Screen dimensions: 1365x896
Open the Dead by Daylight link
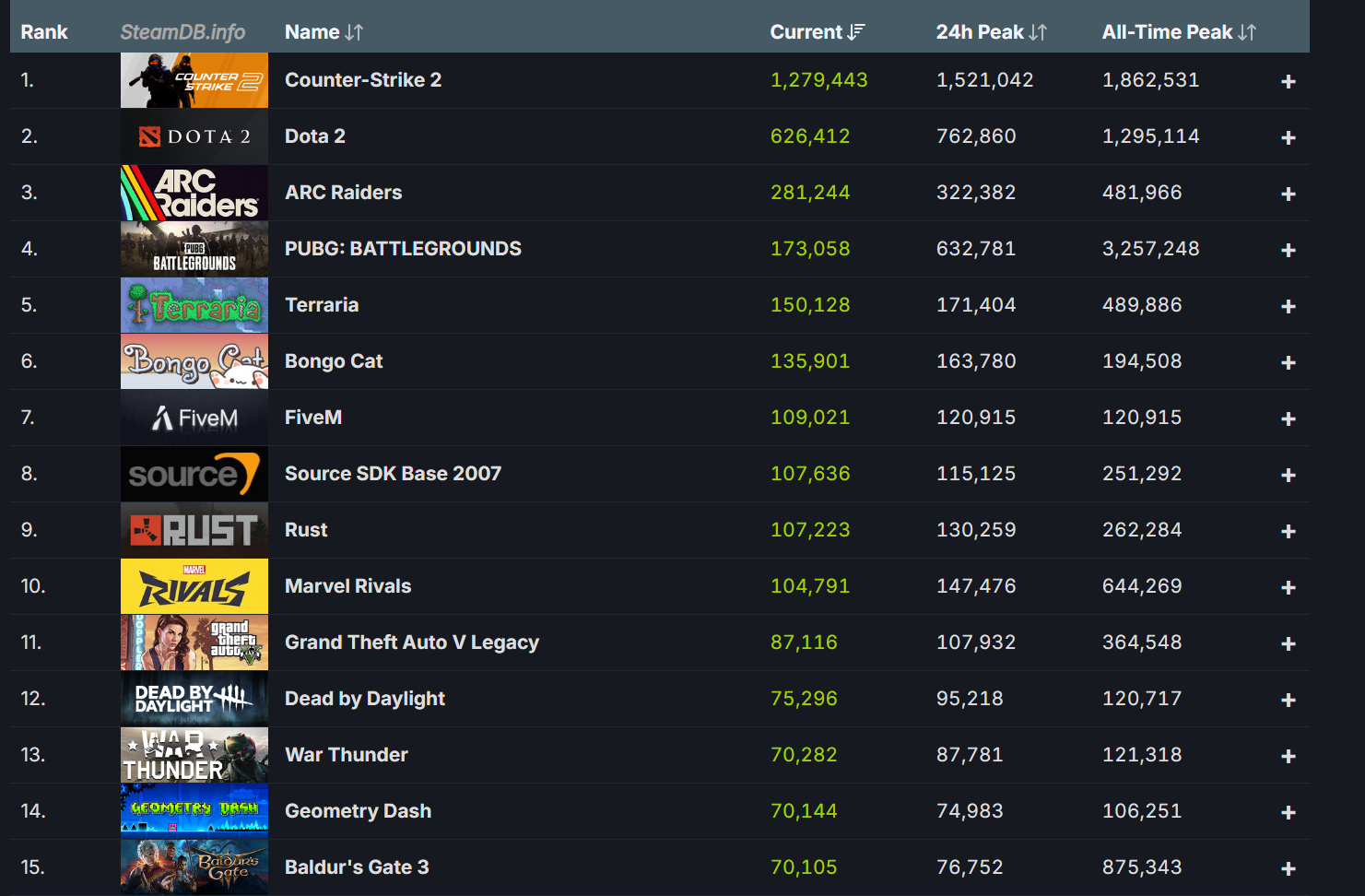point(364,699)
